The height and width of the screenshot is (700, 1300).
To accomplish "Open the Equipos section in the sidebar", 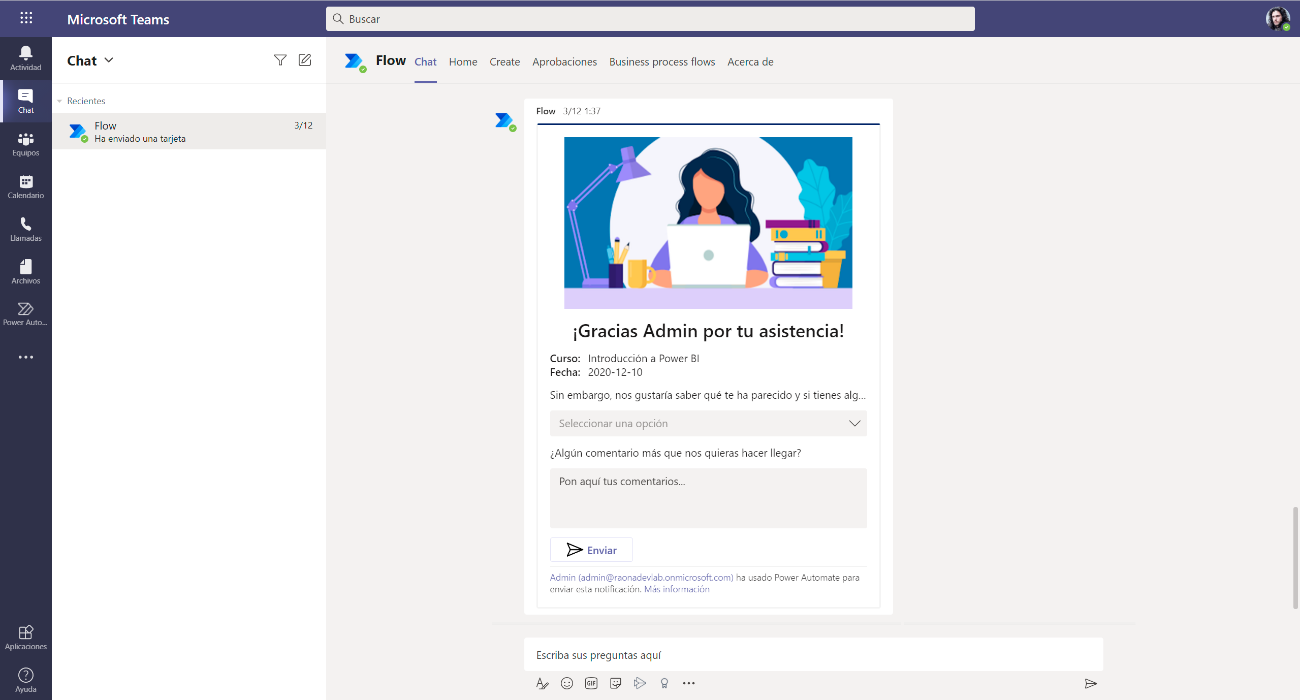I will coord(25,142).
